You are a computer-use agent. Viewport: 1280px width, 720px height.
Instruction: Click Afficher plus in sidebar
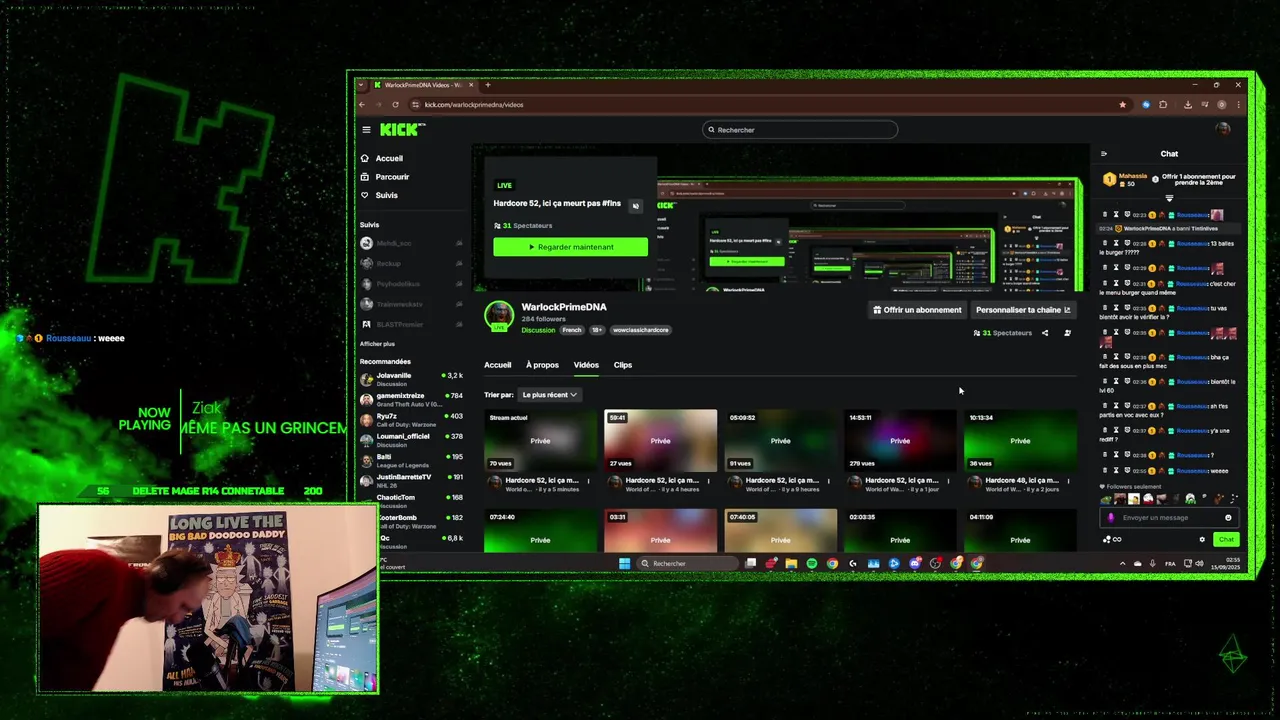(x=377, y=344)
